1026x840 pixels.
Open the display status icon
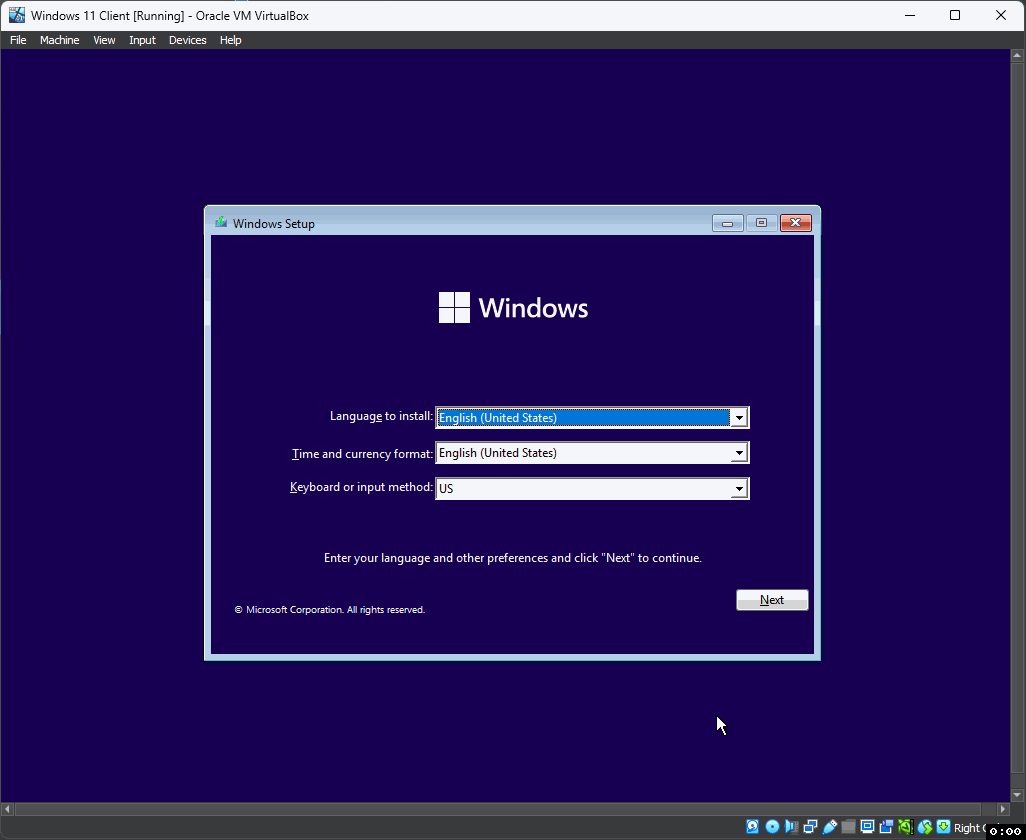click(867, 827)
